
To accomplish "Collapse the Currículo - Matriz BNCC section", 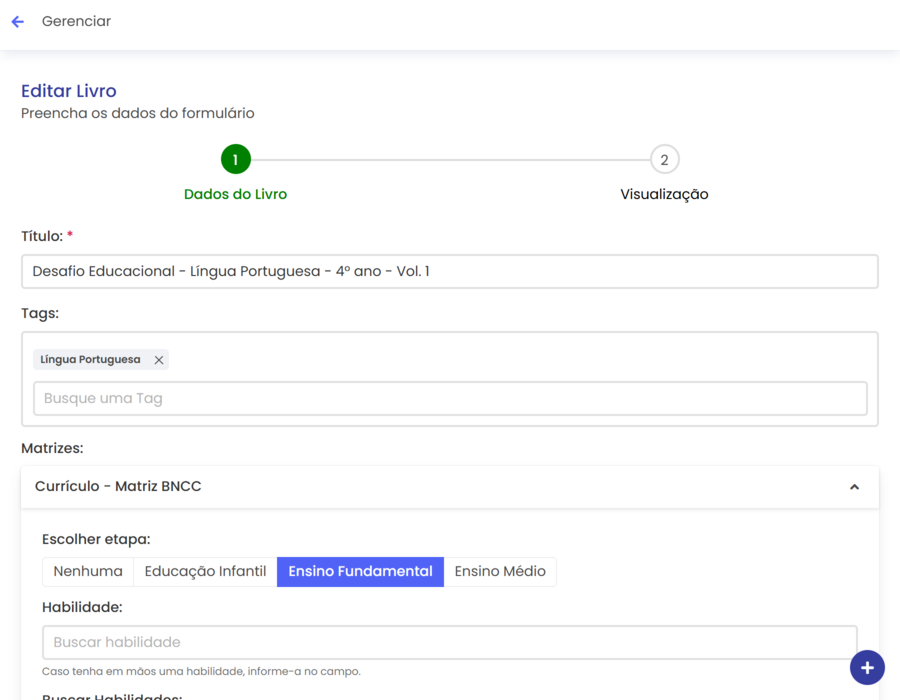I will [118, 487].
